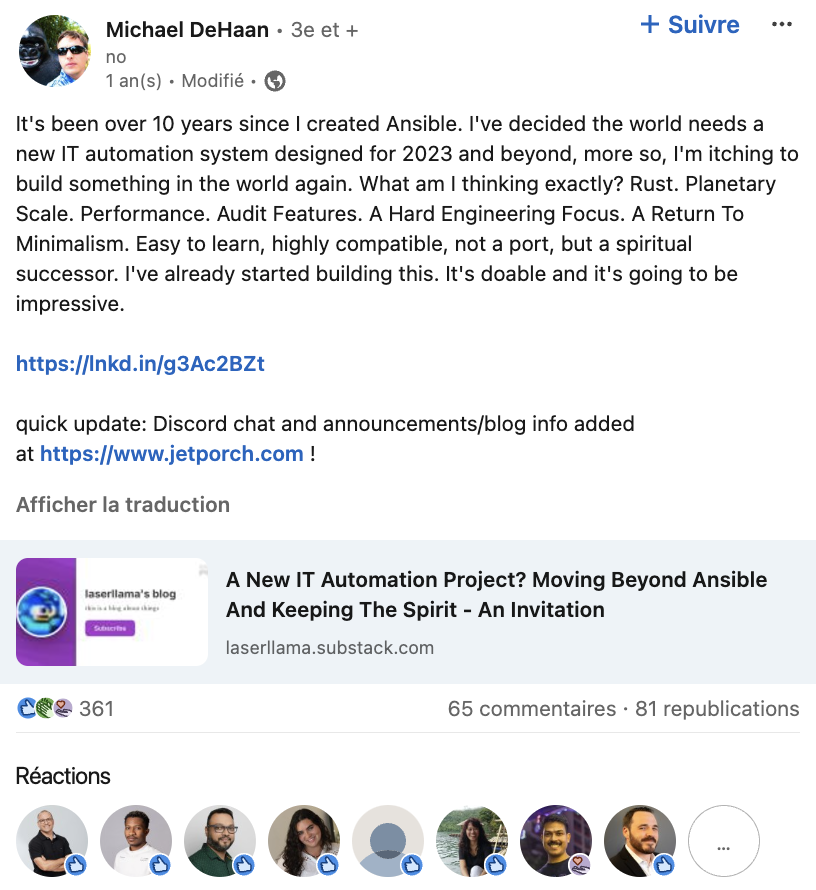The height and width of the screenshot is (890, 816).
Task: Show the 361 reactions count
Action: pyautogui.click(x=96, y=709)
